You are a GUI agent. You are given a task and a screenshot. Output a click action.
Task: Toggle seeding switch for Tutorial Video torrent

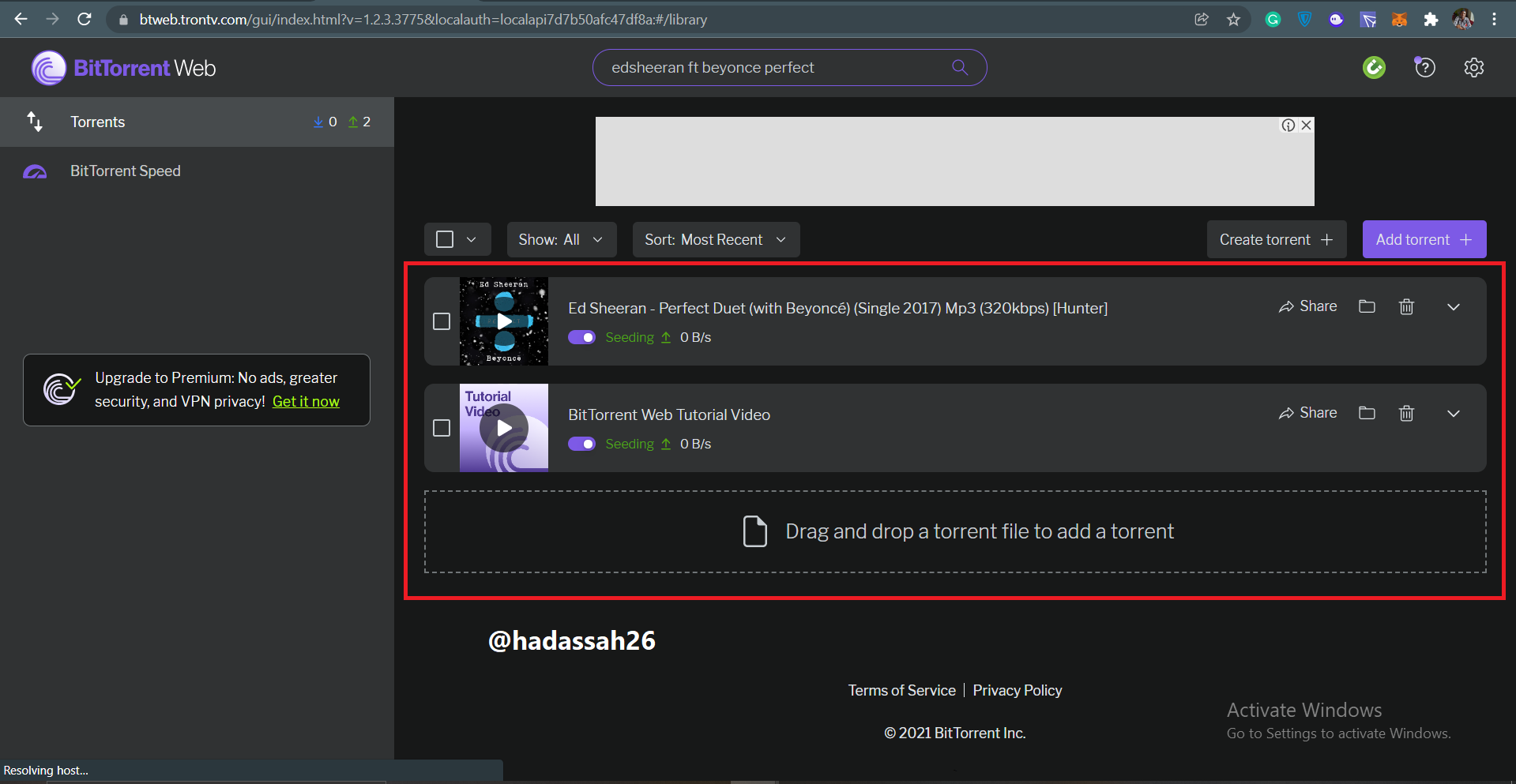coord(582,444)
